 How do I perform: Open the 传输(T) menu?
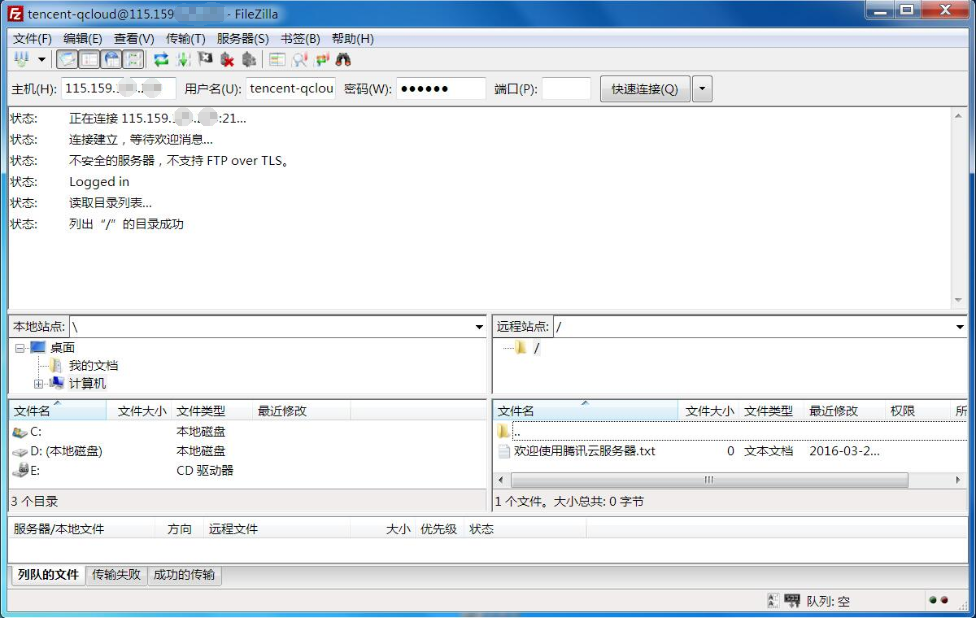pos(185,38)
